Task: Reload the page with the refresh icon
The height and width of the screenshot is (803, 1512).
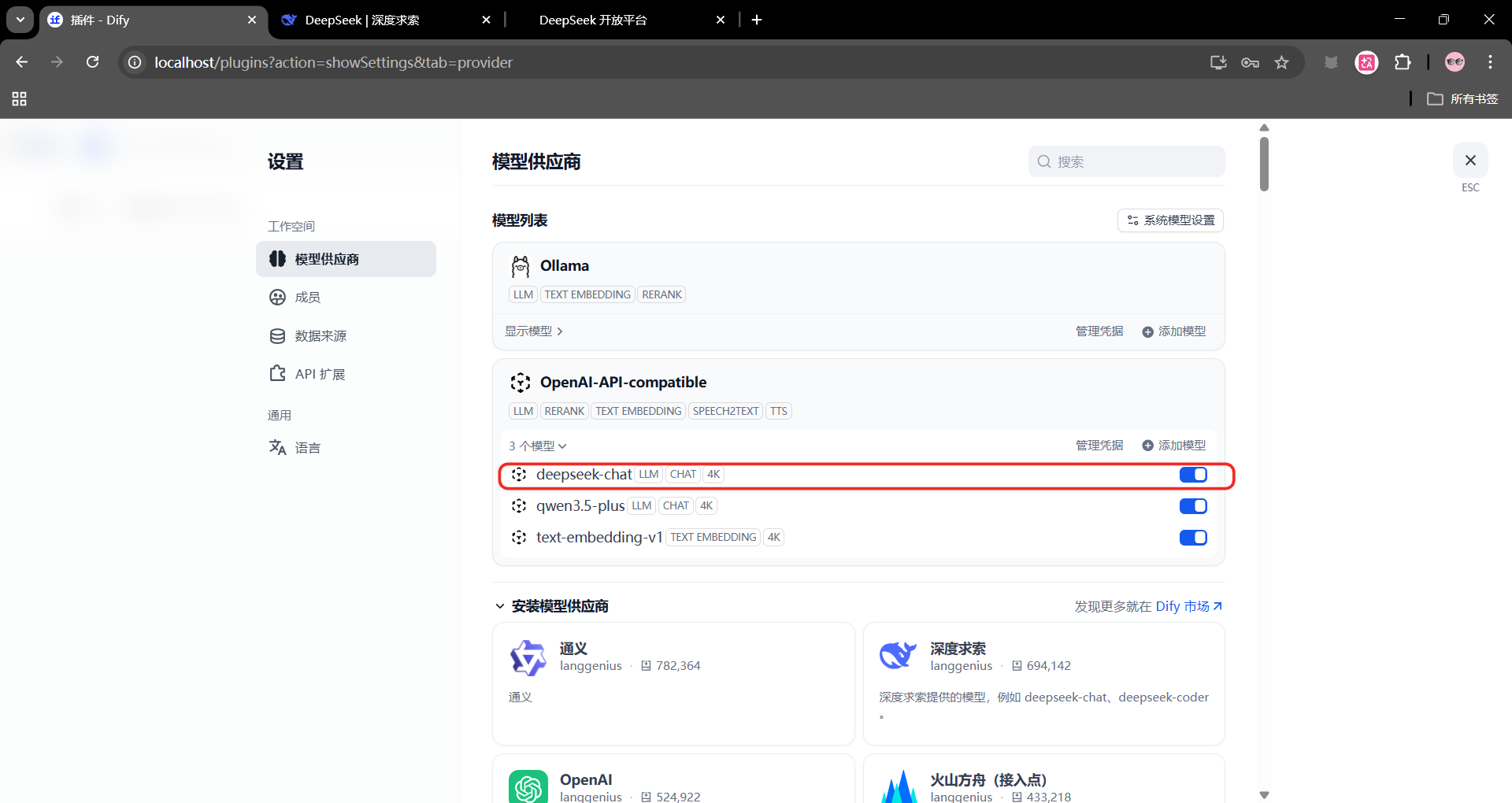Action: pos(93,62)
